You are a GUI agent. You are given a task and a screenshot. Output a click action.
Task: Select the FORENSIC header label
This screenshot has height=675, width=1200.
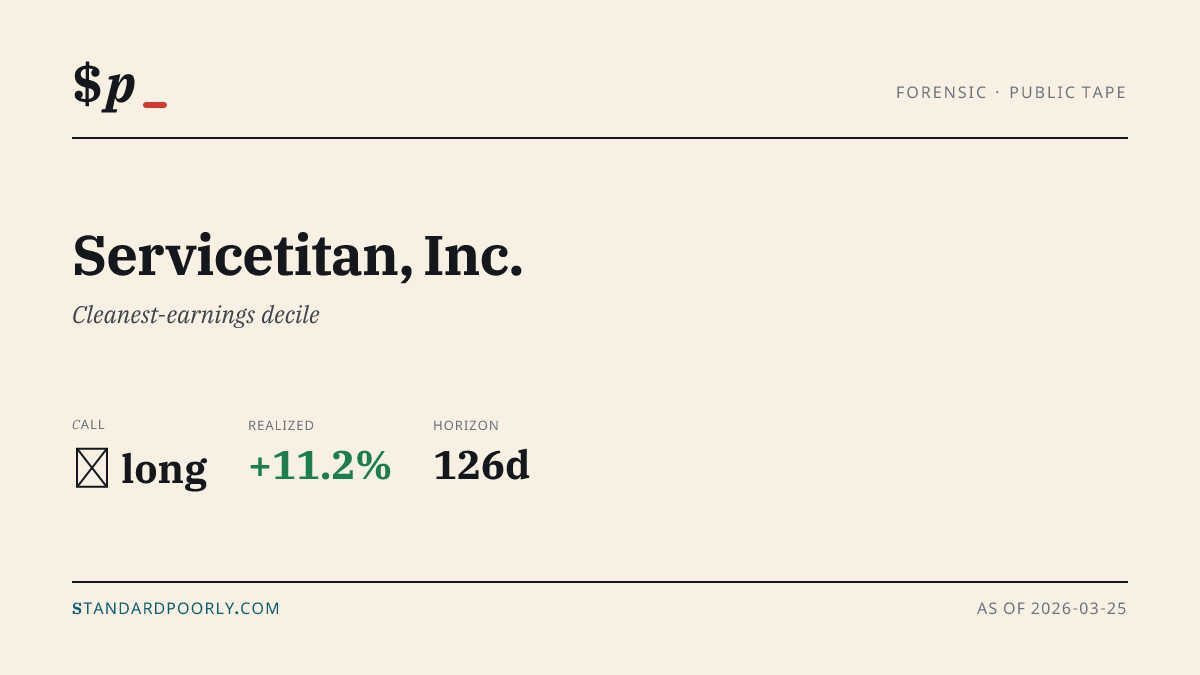click(x=941, y=93)
